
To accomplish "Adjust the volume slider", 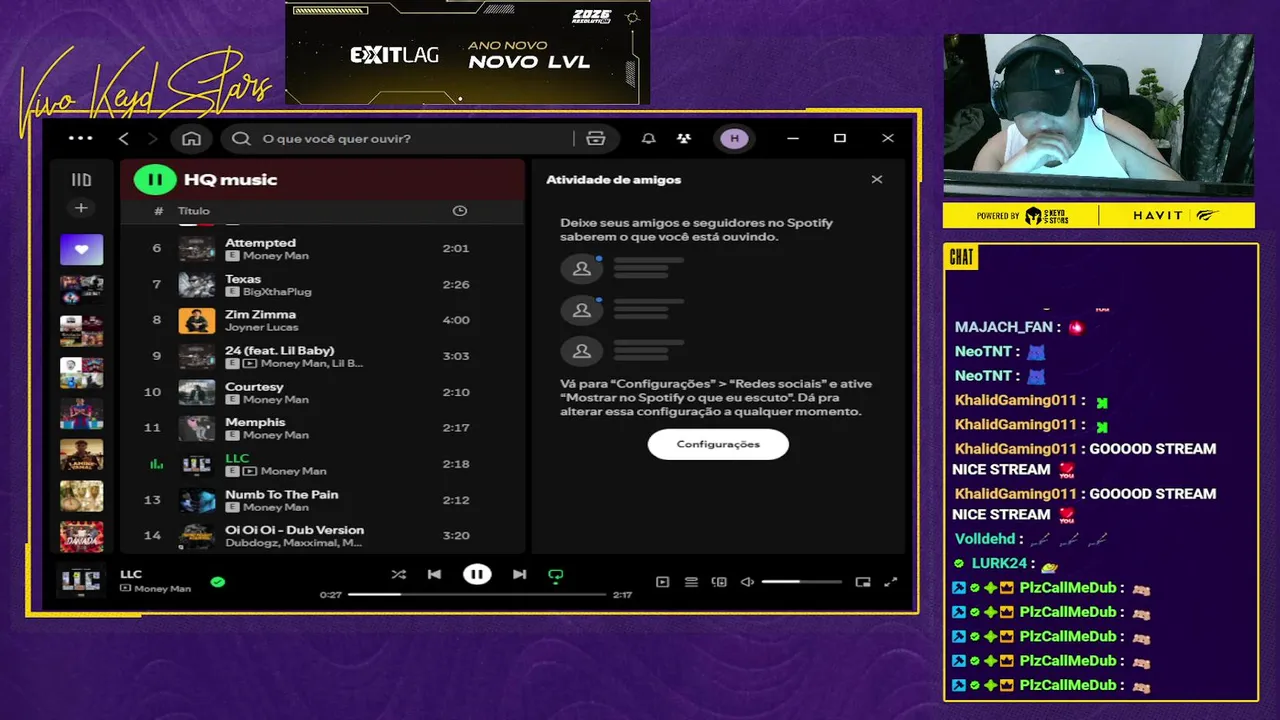I will [801, 582].
